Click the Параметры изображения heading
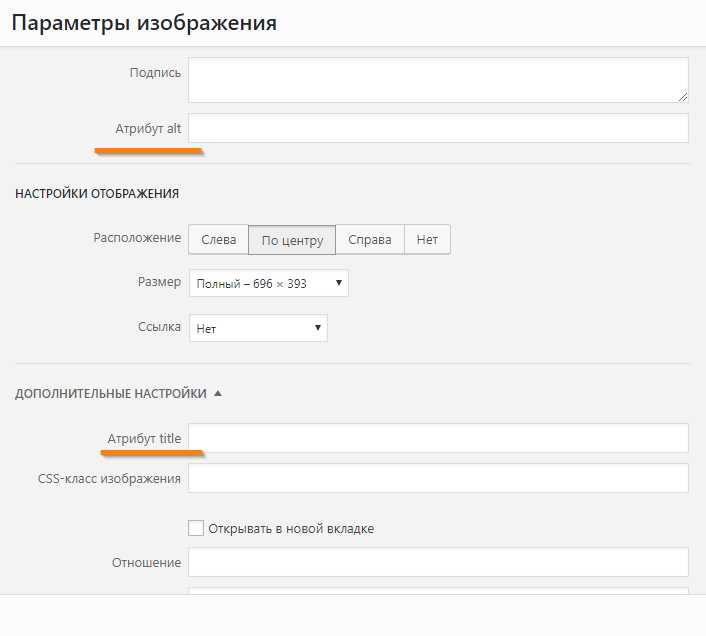This screenshot has width=706, height=636. pyautogui.click(x=144, y=23)
